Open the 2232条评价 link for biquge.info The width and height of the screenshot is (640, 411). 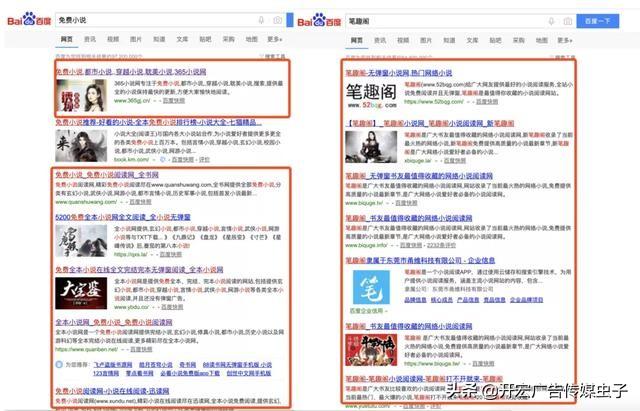point(441,245)
